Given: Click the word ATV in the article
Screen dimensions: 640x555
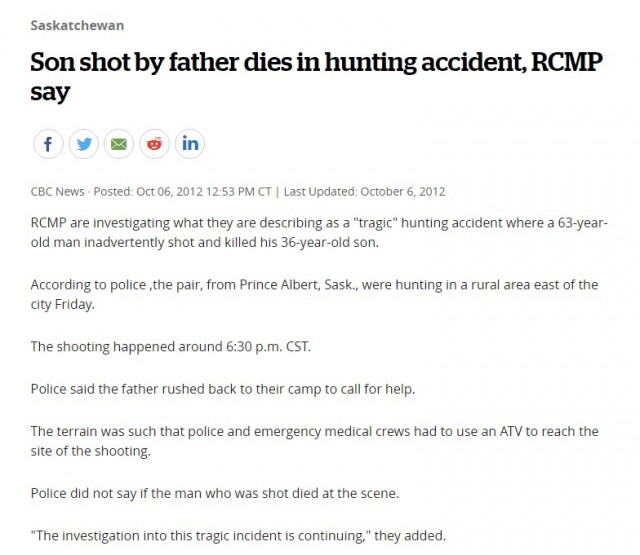Looking at the screenshot, I should click(511, 431).
